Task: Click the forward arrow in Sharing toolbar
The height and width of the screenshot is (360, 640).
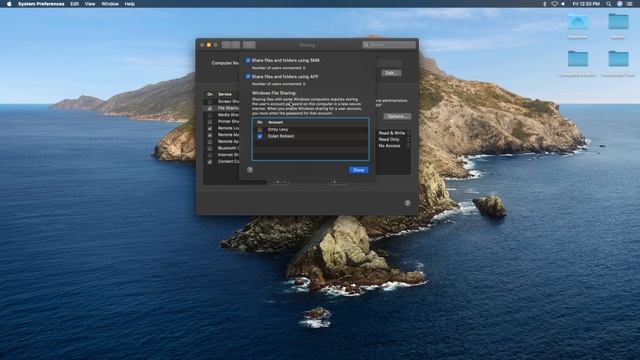Action: point(236,44)
